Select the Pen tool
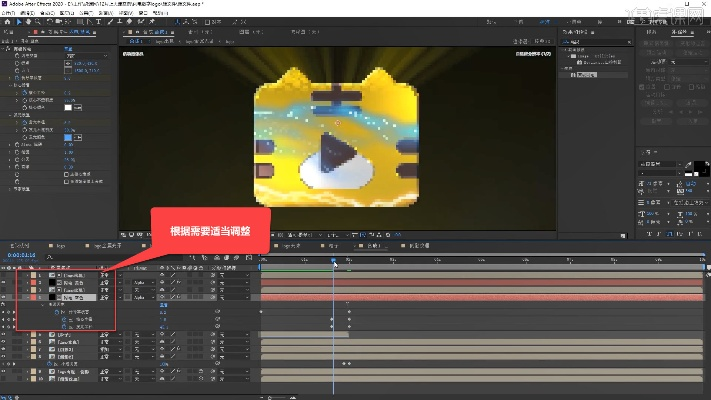 coord(90,22)
